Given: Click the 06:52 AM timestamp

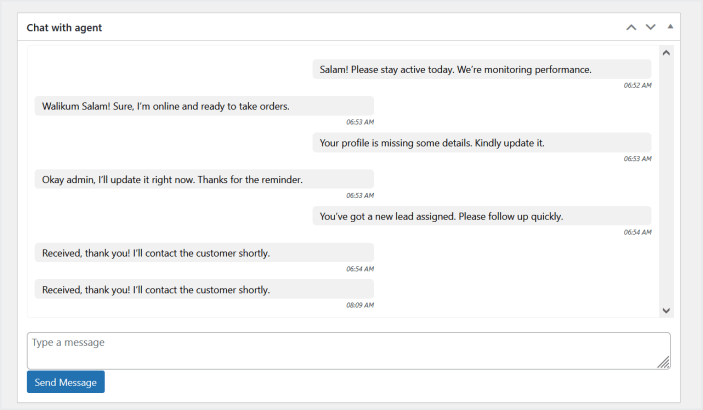Looking at the screenshot, I should (x=637, y=85).
